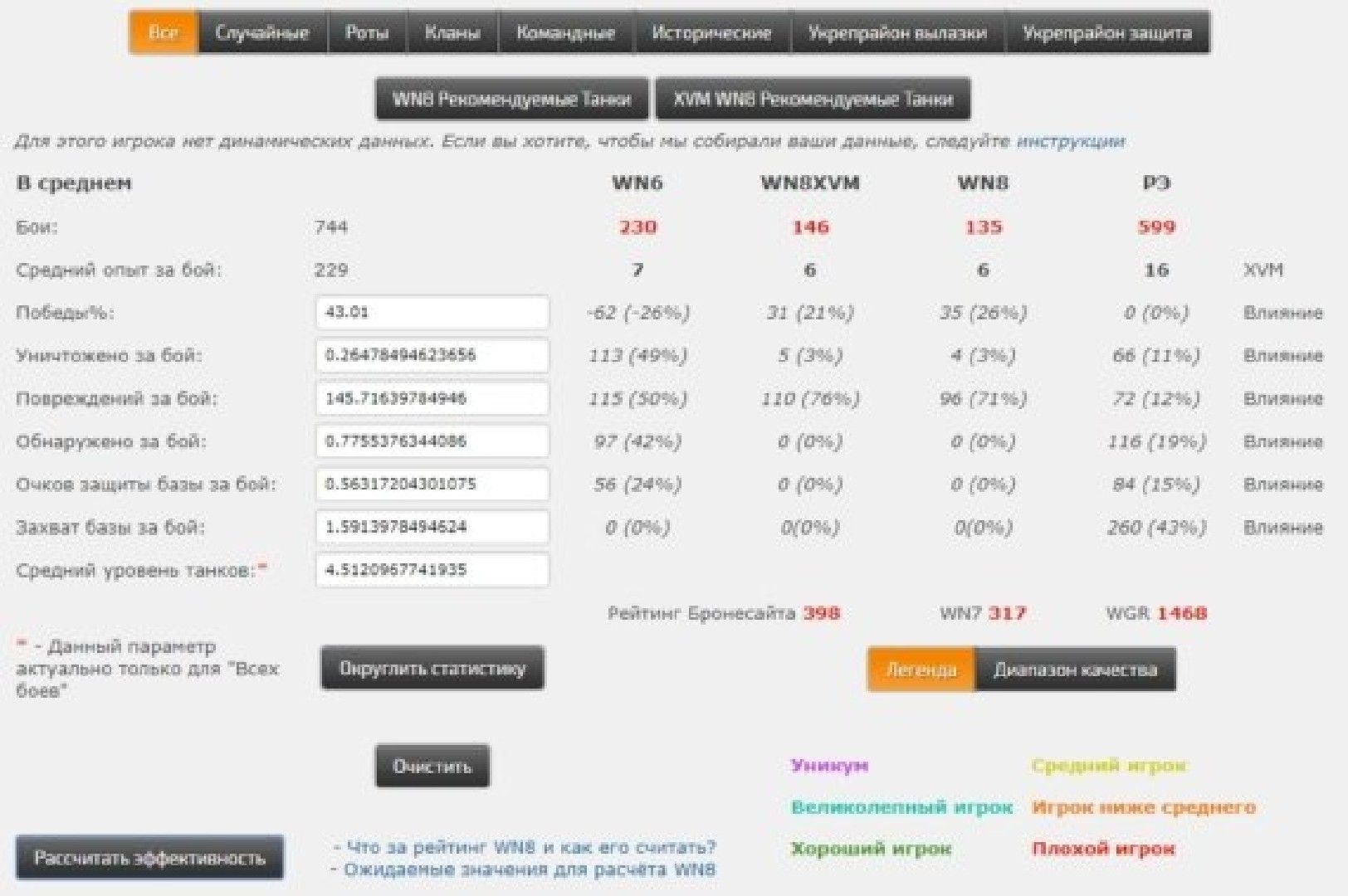Click Рейтинг Бронесайта value 398
The width and height of the screenshot is (1348, 896).
click(x=822, y=614)
